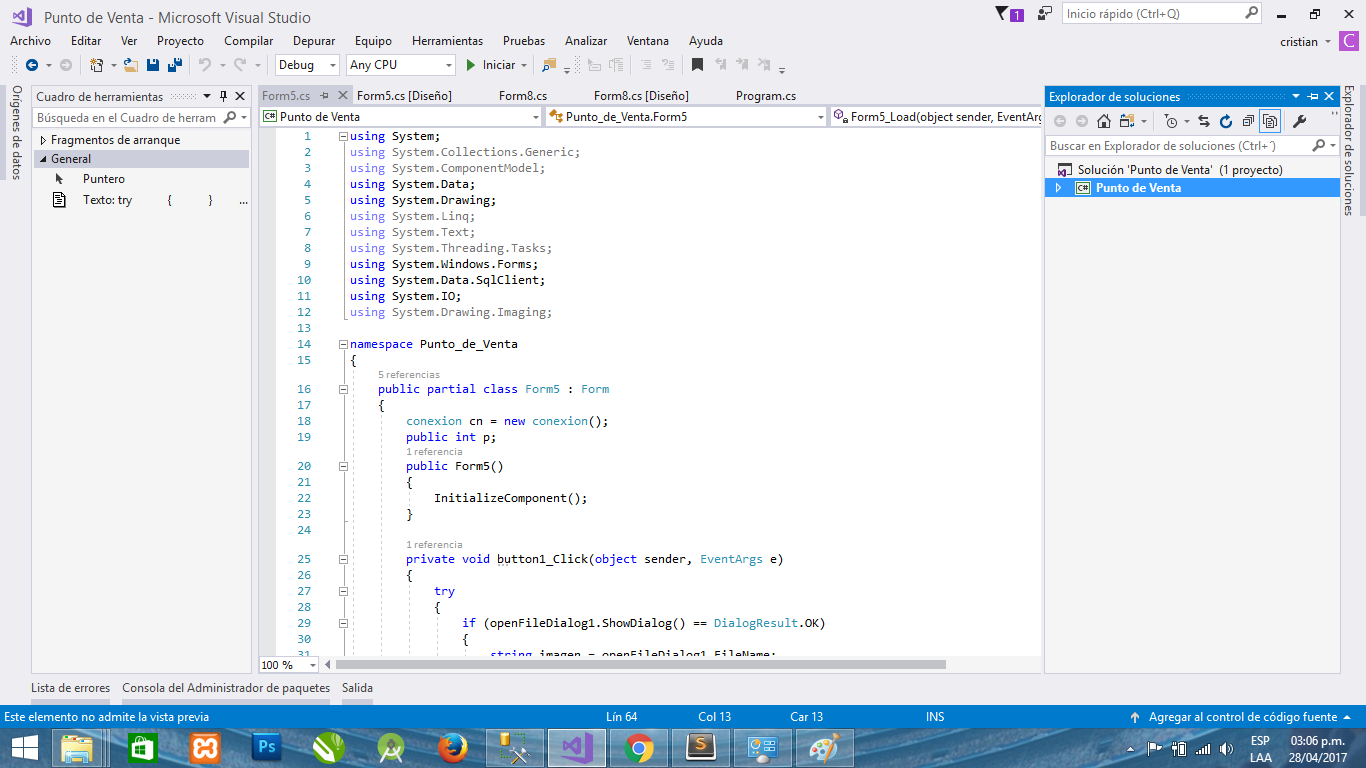
Task: Collapse the Form5 class code block
Action: click(x=343, y=389)
